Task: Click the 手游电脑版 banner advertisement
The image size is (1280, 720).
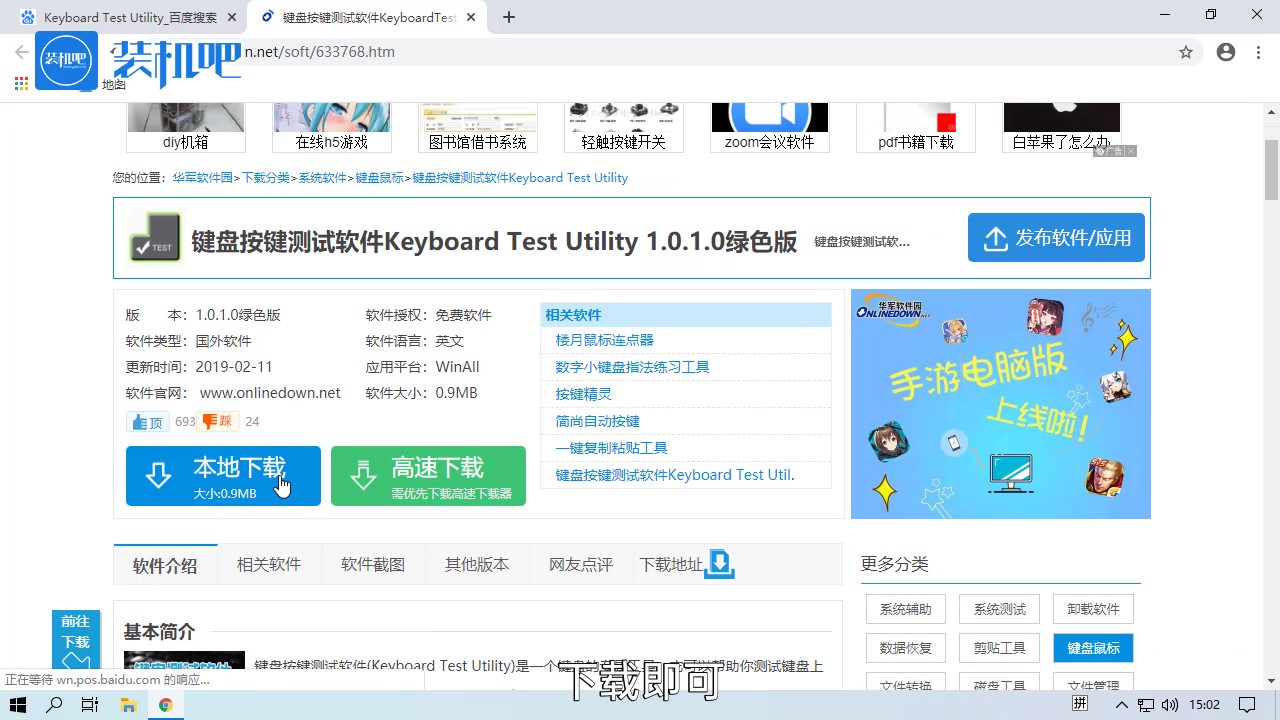Action: [x=1000, y=404]
